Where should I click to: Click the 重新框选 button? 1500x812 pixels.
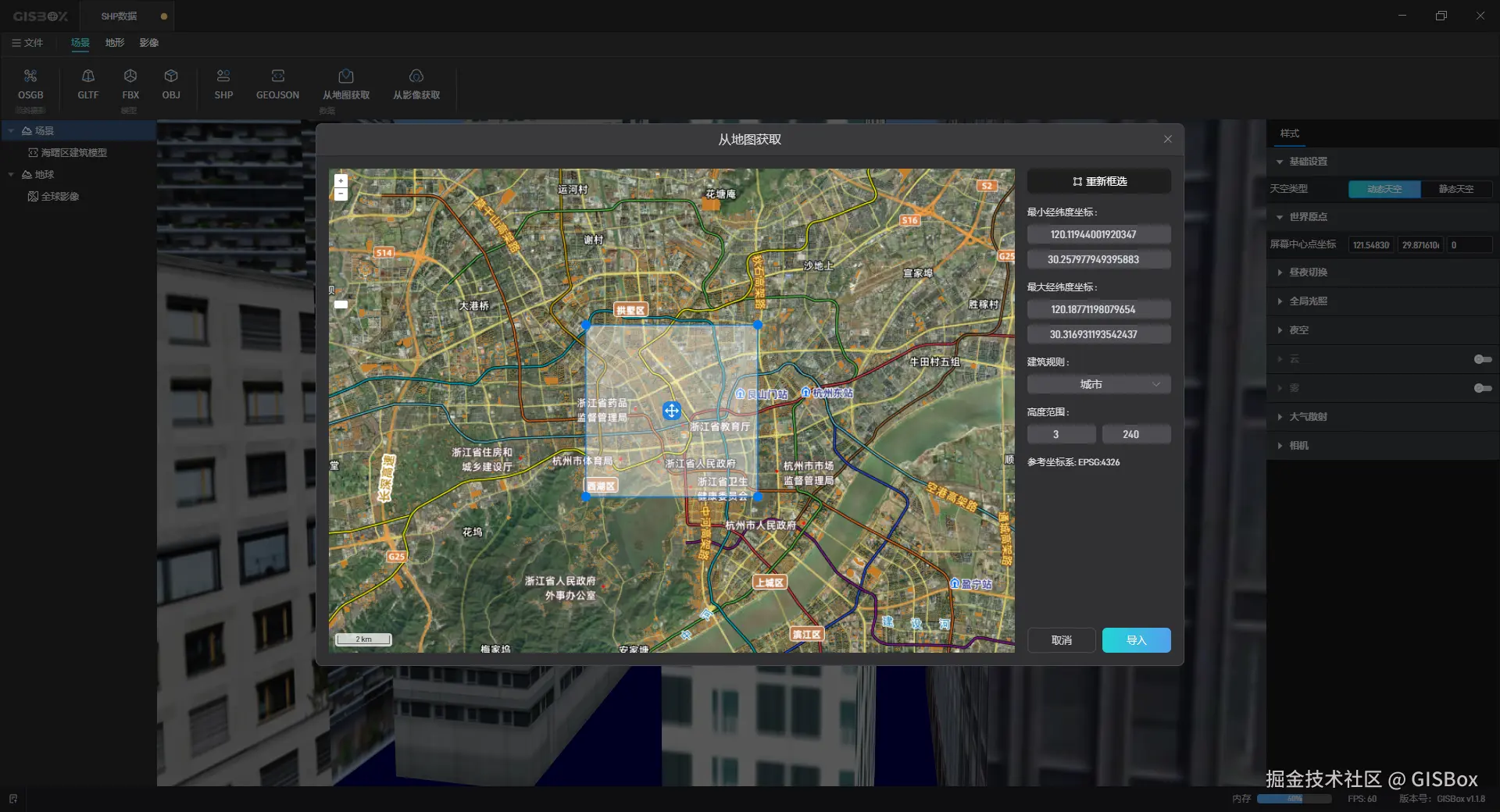coord(1098,181)
